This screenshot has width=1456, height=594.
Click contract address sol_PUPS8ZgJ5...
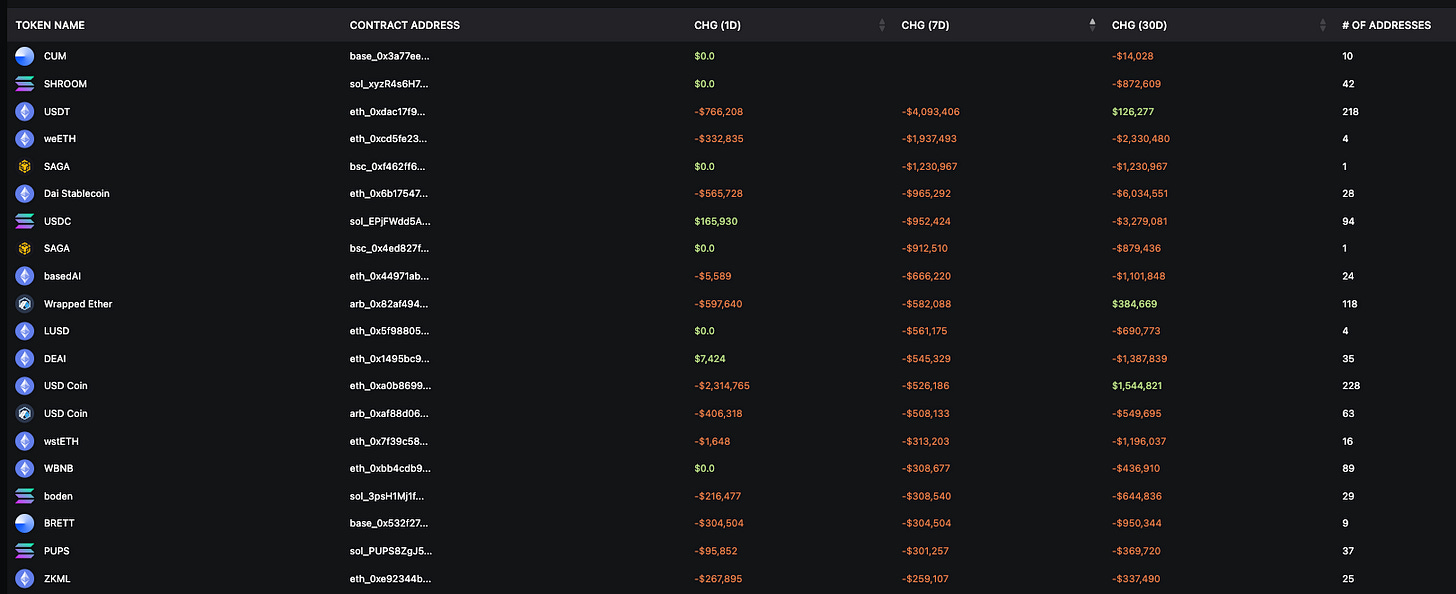[391, 551]
